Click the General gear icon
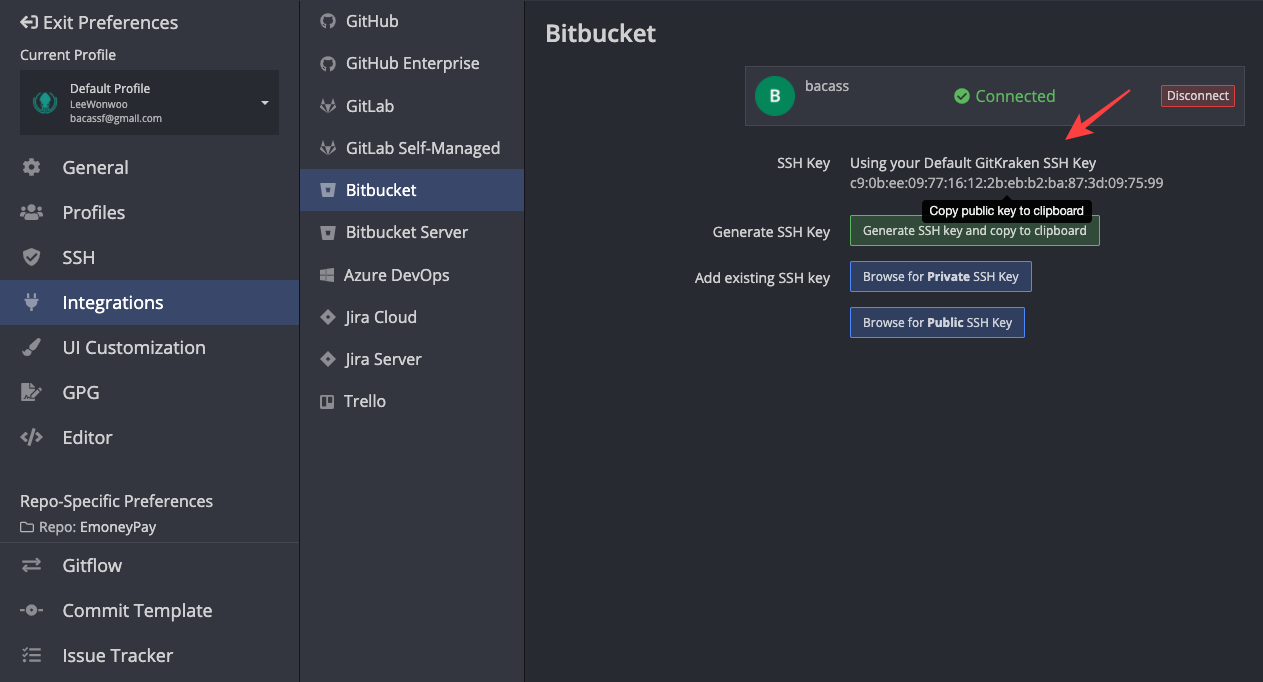 [x=32, y=167]
